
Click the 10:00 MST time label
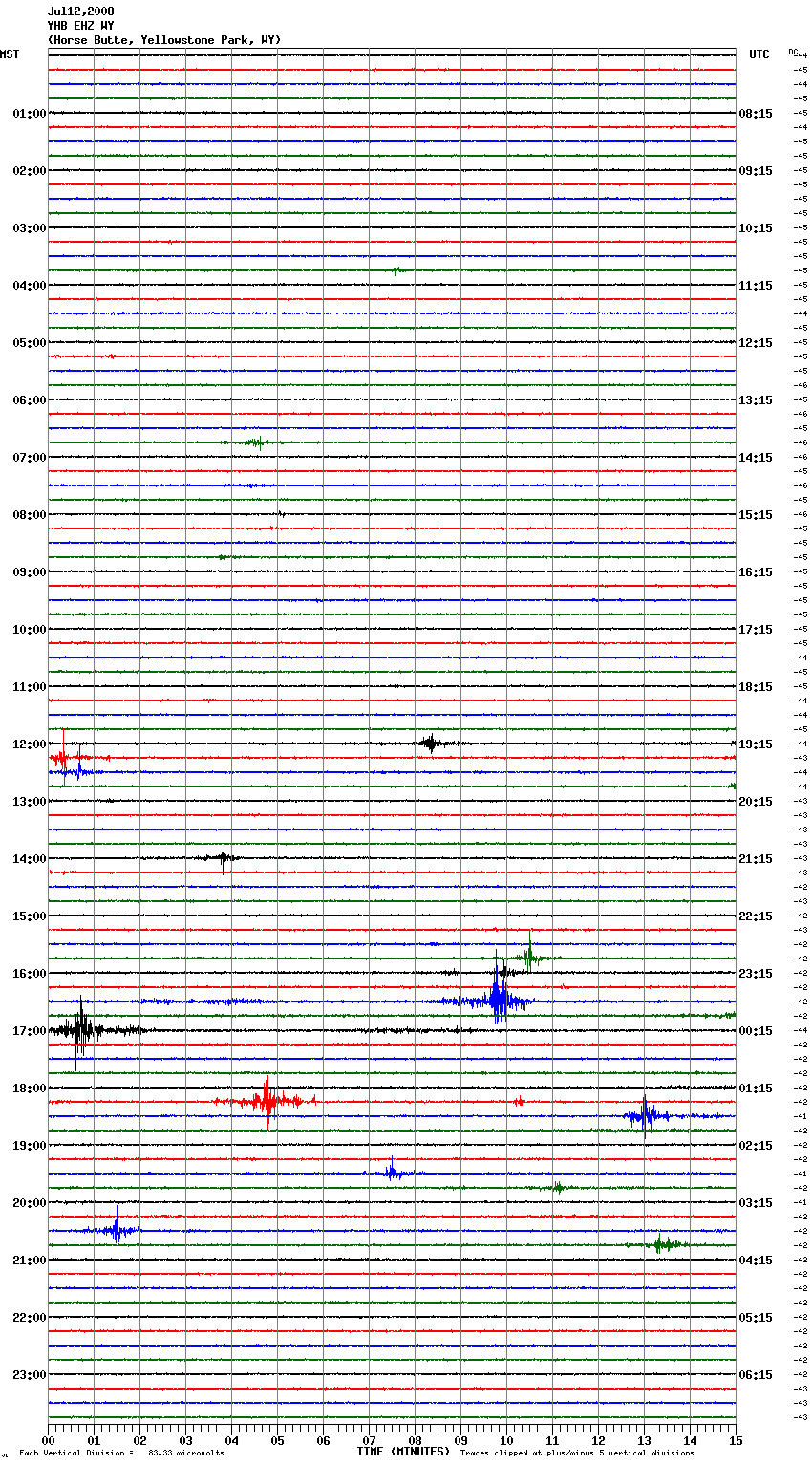[x=30, y=630]
